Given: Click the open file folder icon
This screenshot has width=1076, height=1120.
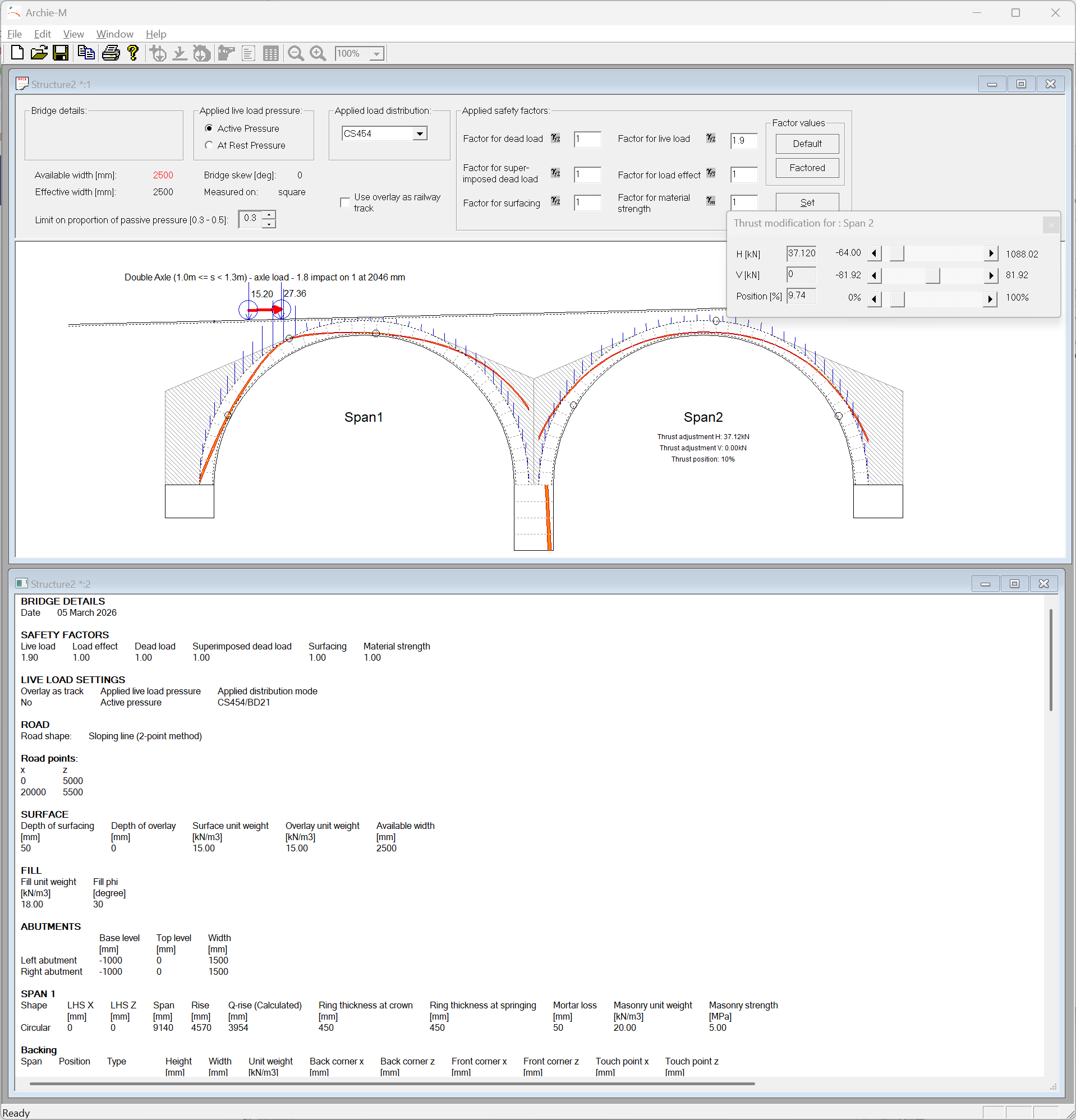Looking at the screenshot, I should [39, 53].
